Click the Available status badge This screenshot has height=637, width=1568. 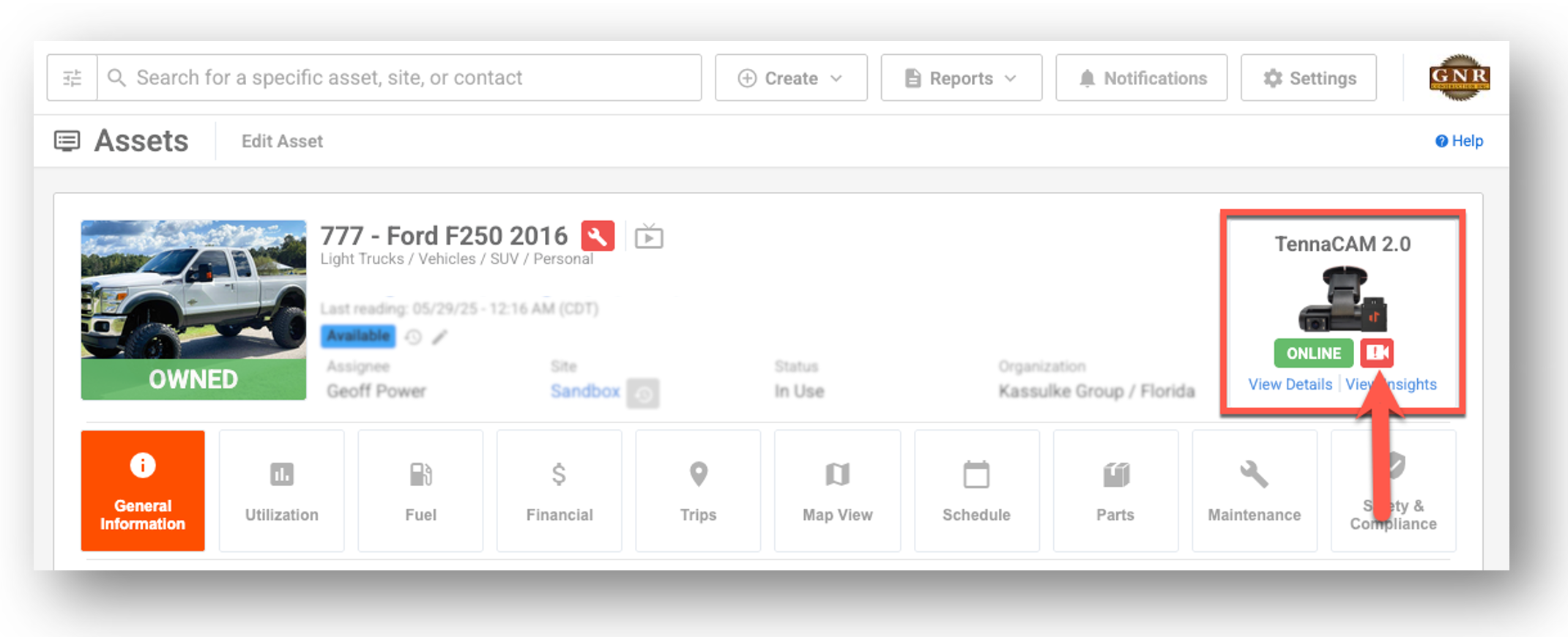coord(358,336)
